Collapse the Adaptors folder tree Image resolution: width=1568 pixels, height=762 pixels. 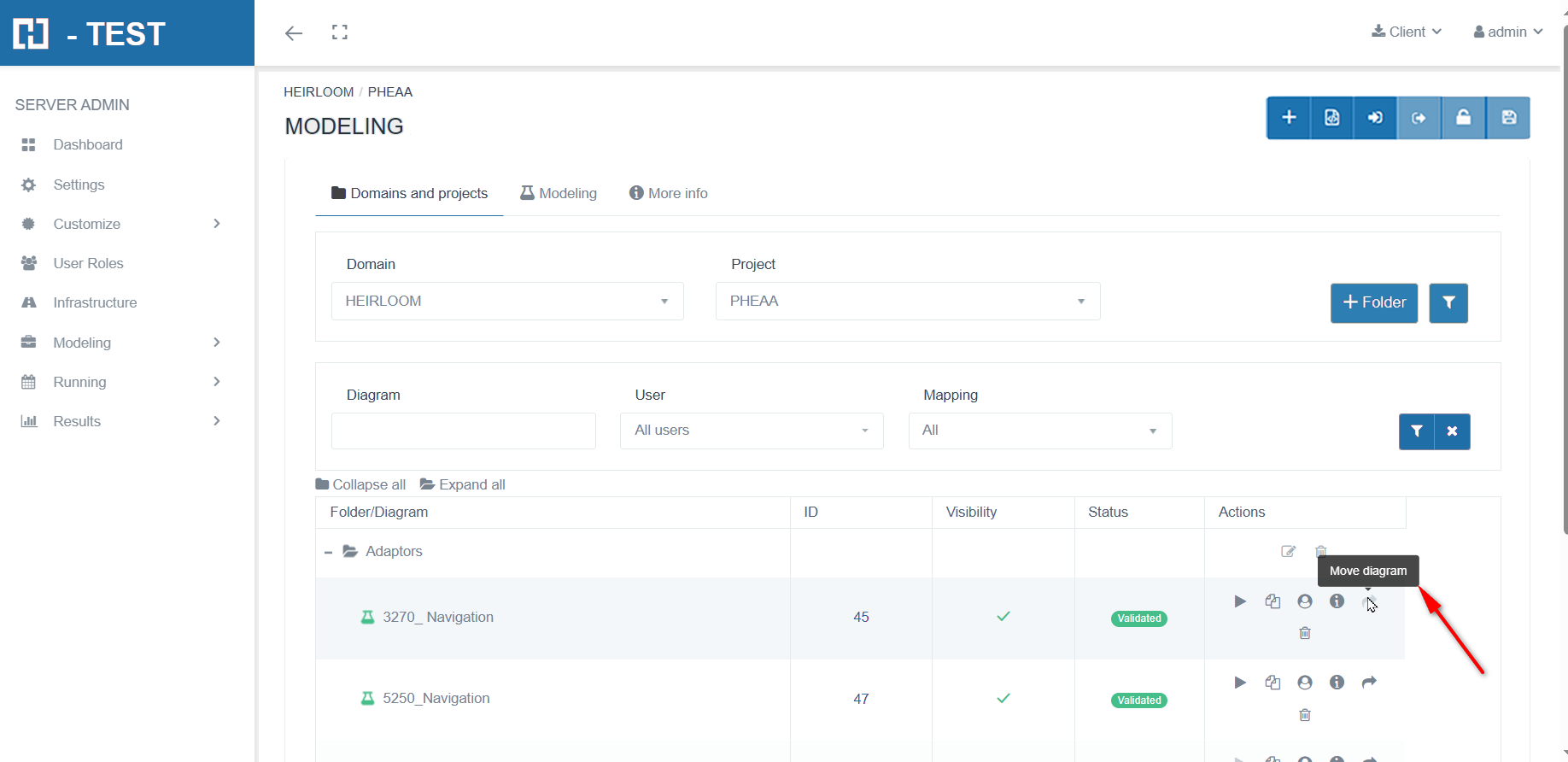point(328,553)
